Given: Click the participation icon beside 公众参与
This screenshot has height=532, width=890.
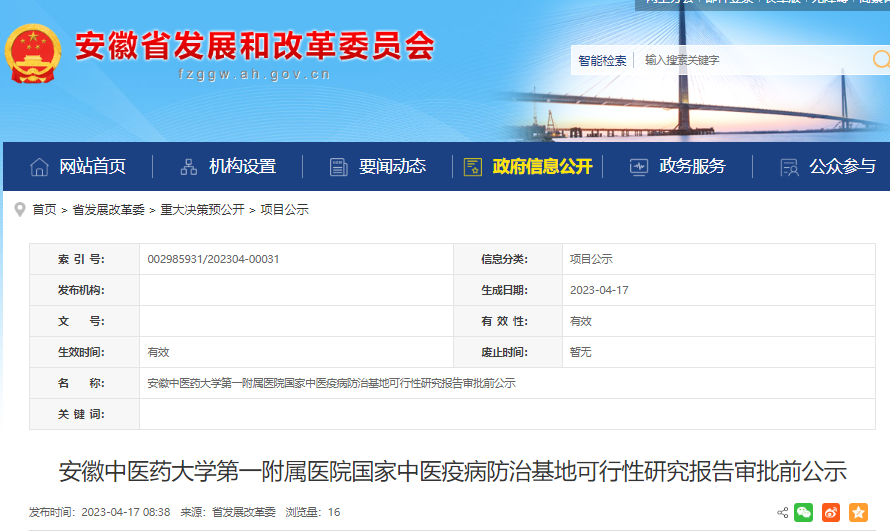Looking at the screenshot, I should click(x=789, y=167).
